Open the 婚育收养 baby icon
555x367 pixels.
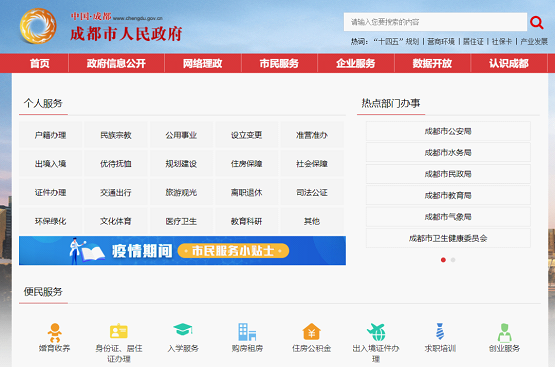point(55,333)
